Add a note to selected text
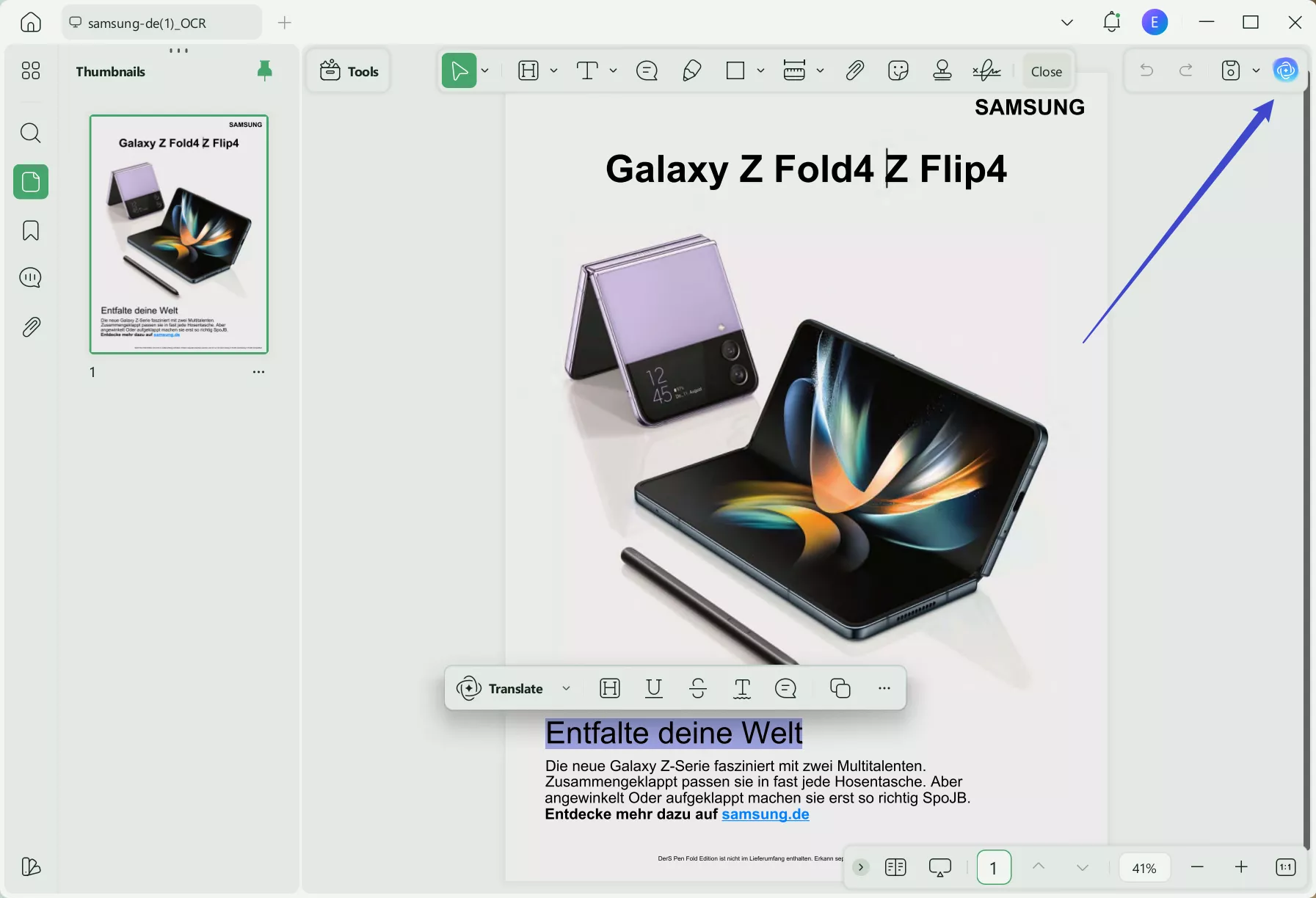Image resolution: width=1316 pixels, height=898 pixels. [785, 688]
